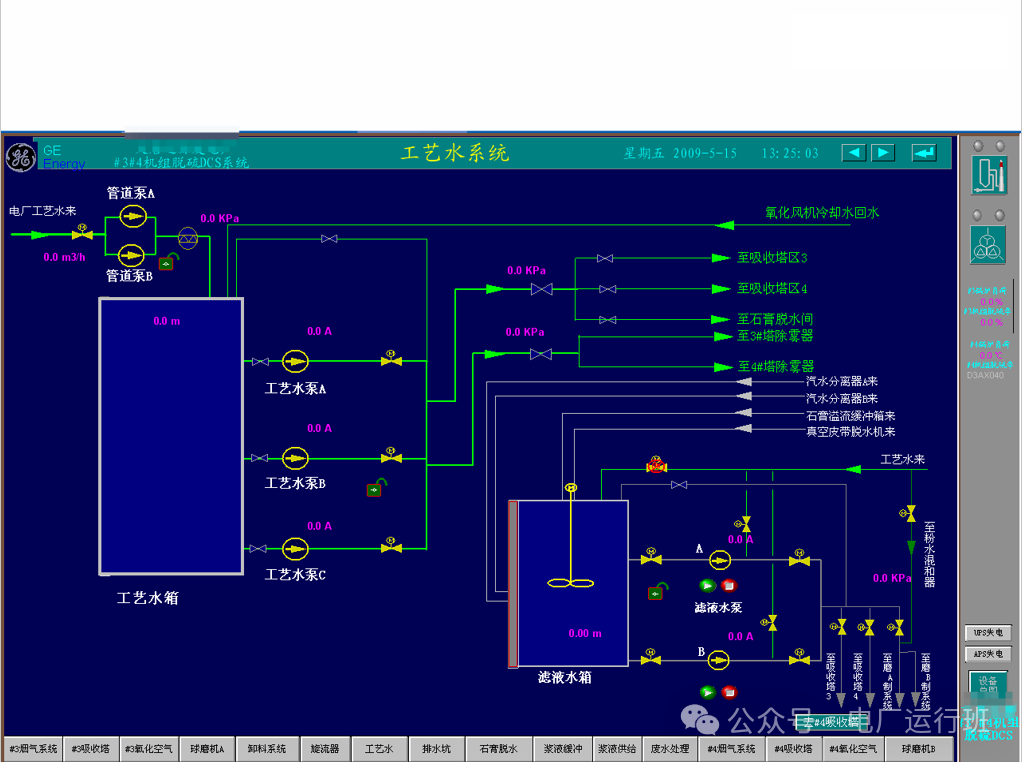Open the #3氧化空气 tab
This screenshot has width=1022, height=762.
149,748
